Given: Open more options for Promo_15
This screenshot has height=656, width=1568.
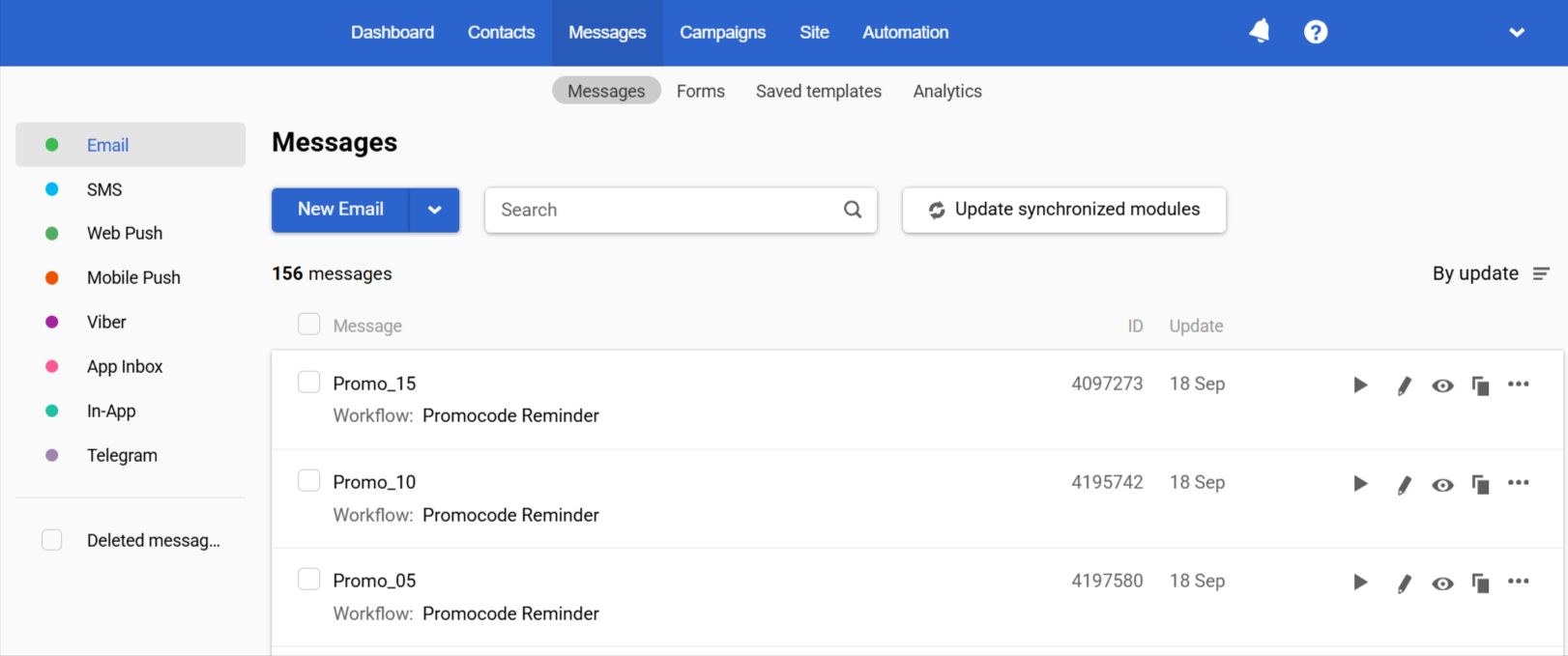Looking at the screenshot, I should coord(1519,384).
